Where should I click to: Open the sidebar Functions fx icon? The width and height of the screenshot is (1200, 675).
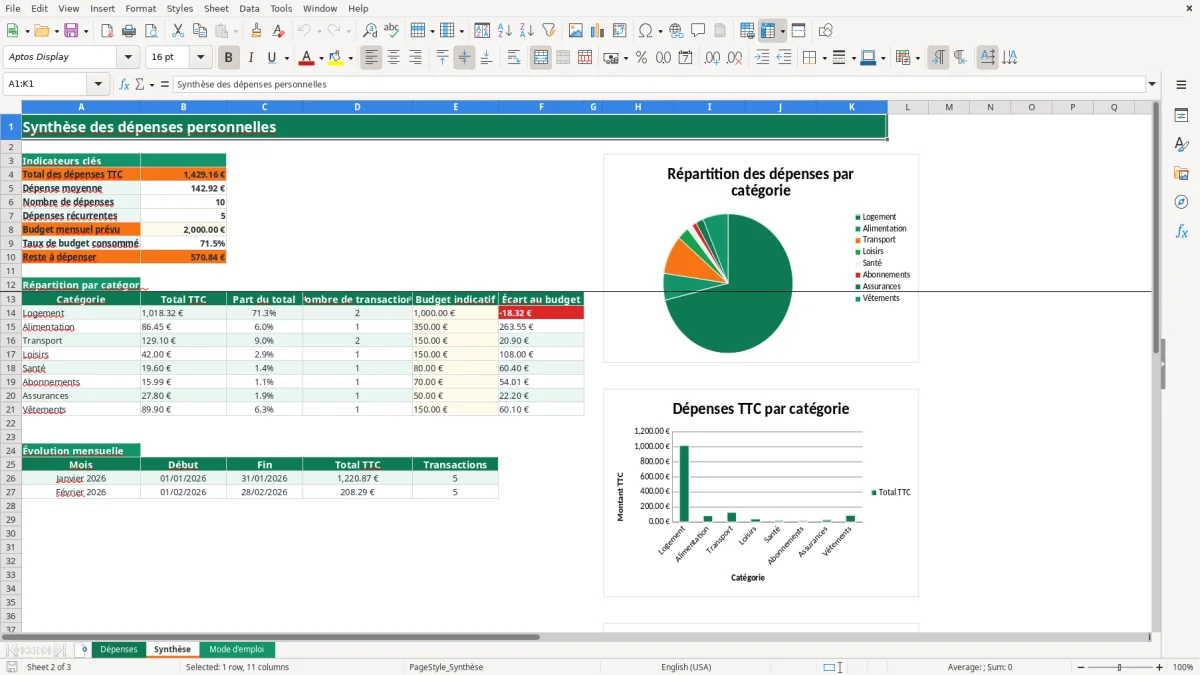1181,232
